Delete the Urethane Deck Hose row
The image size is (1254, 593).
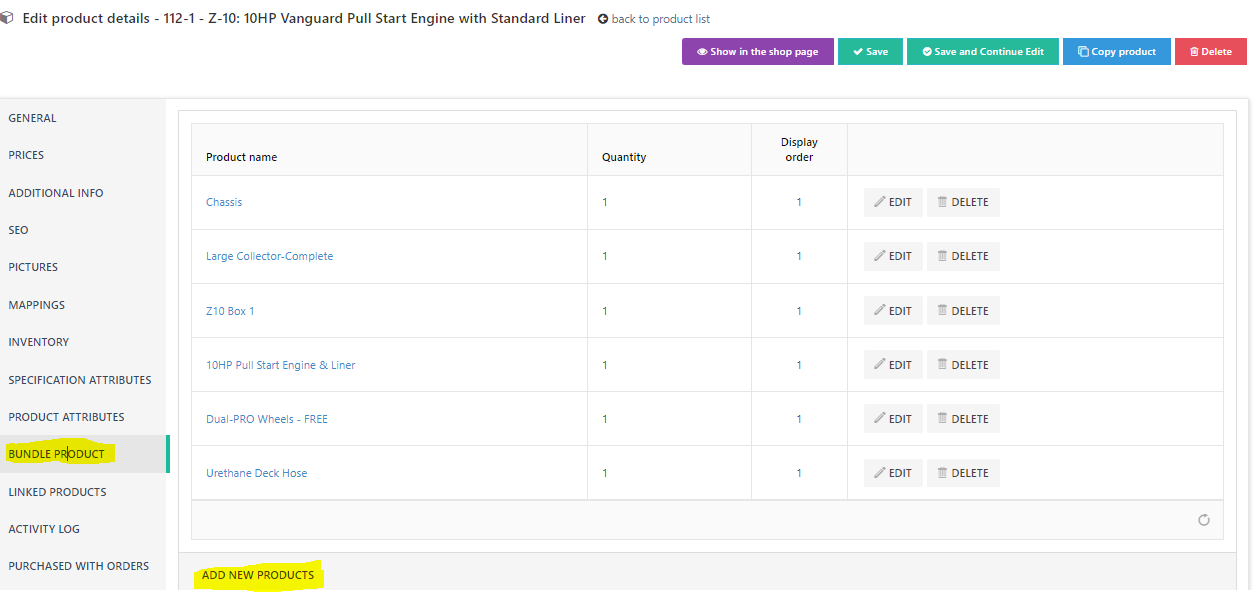[962, 473]
